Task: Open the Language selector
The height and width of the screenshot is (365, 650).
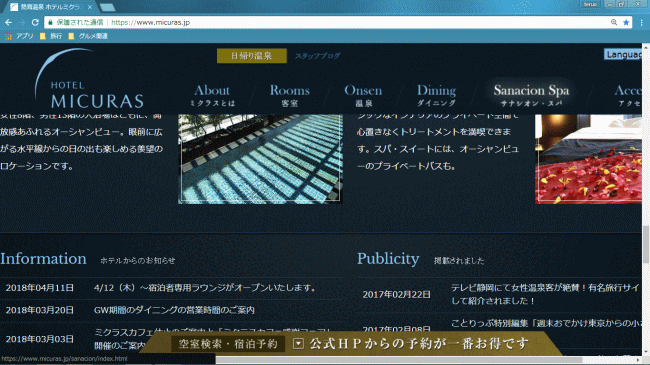Action: coord(623,54)
